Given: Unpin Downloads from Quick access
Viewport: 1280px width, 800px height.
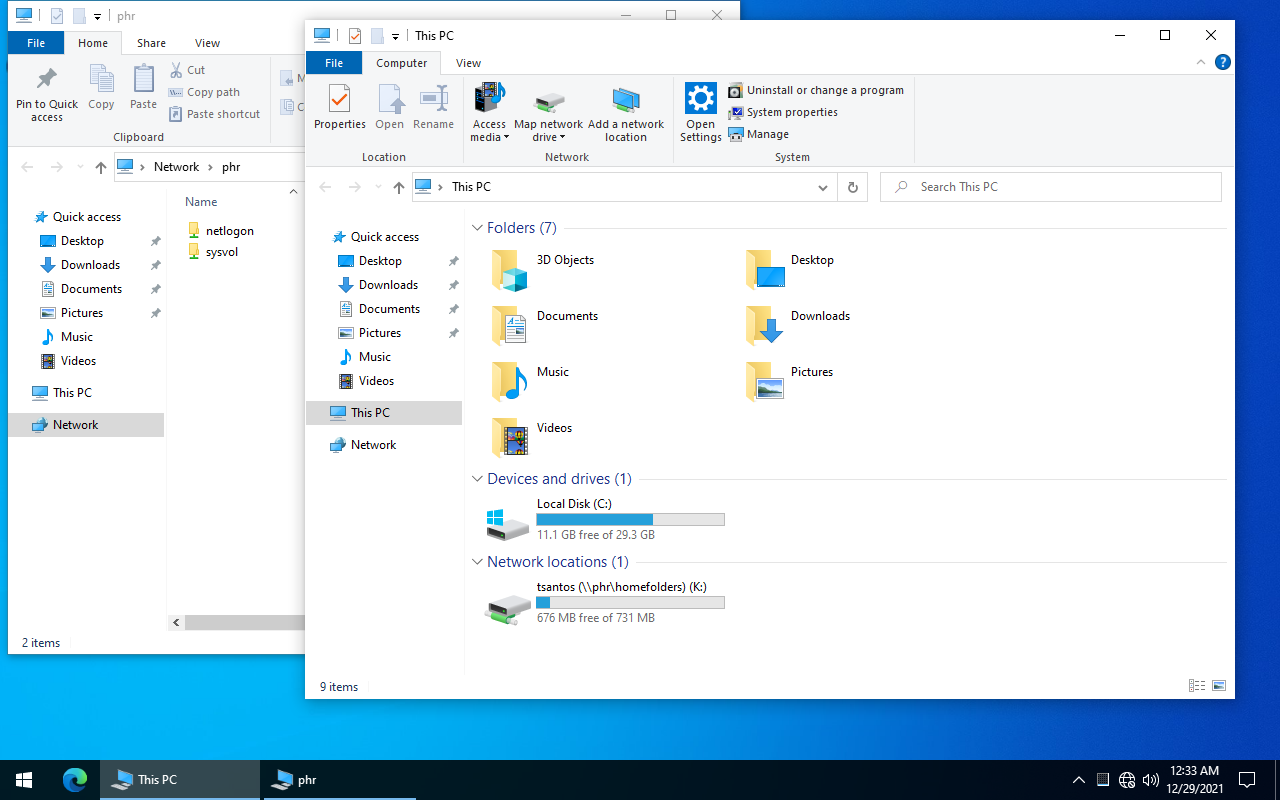Looking at the screenshot, I should pos(453,284).
